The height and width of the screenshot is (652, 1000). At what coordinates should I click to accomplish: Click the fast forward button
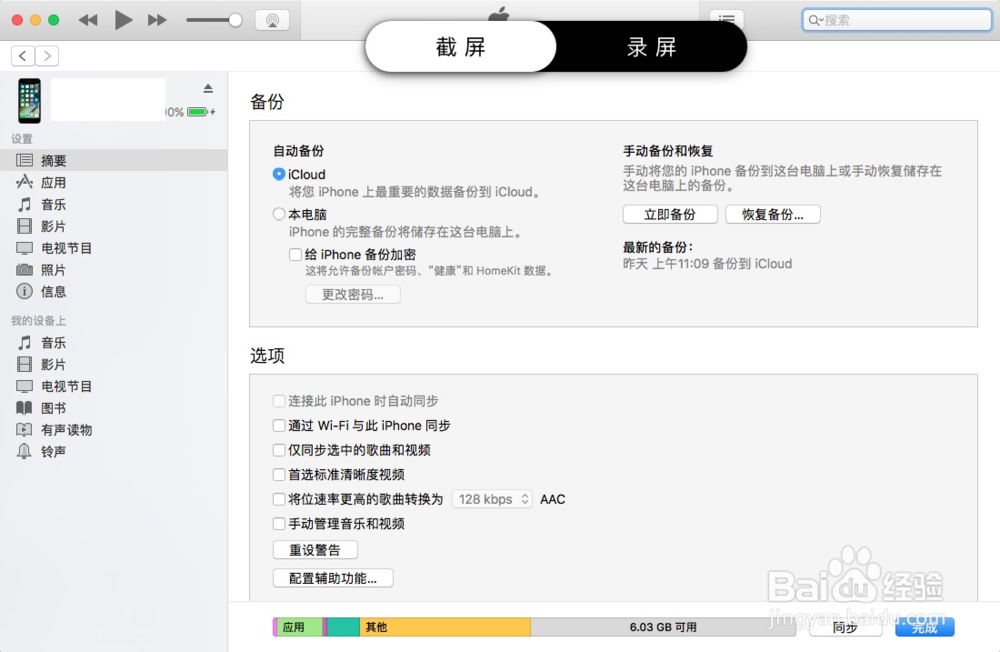click(x=157, y=20)
